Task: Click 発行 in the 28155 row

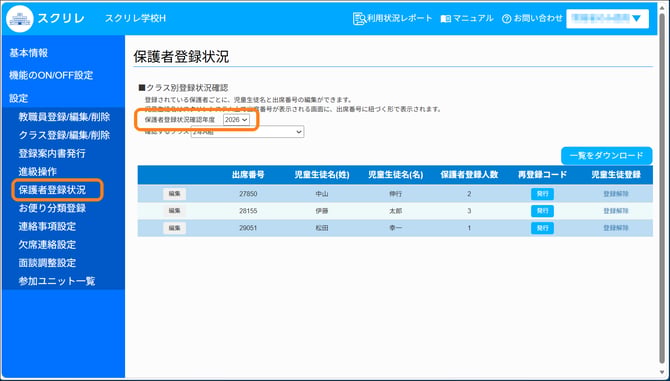Action: coord(542,211)
